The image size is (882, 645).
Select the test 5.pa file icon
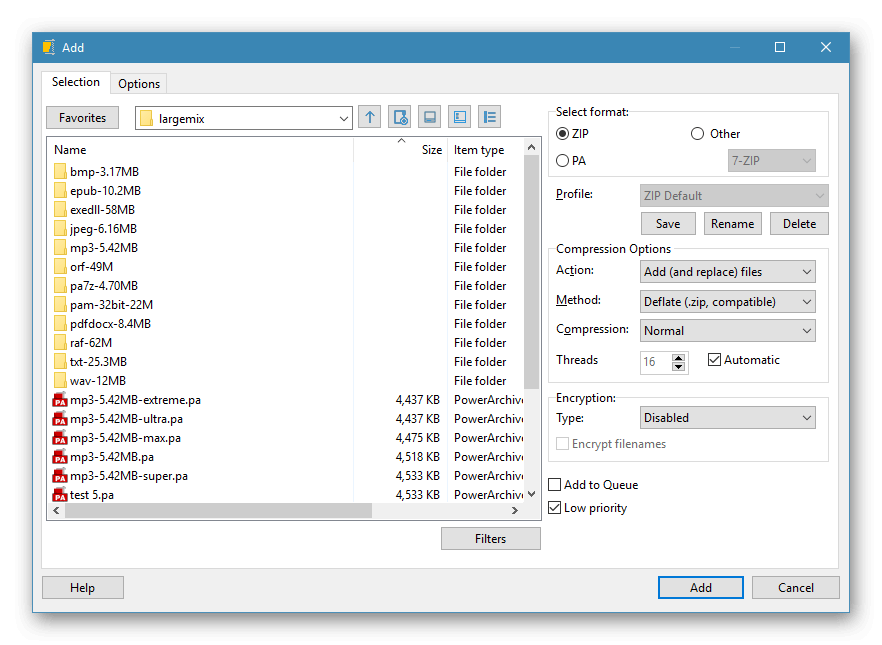pos(60,495)
